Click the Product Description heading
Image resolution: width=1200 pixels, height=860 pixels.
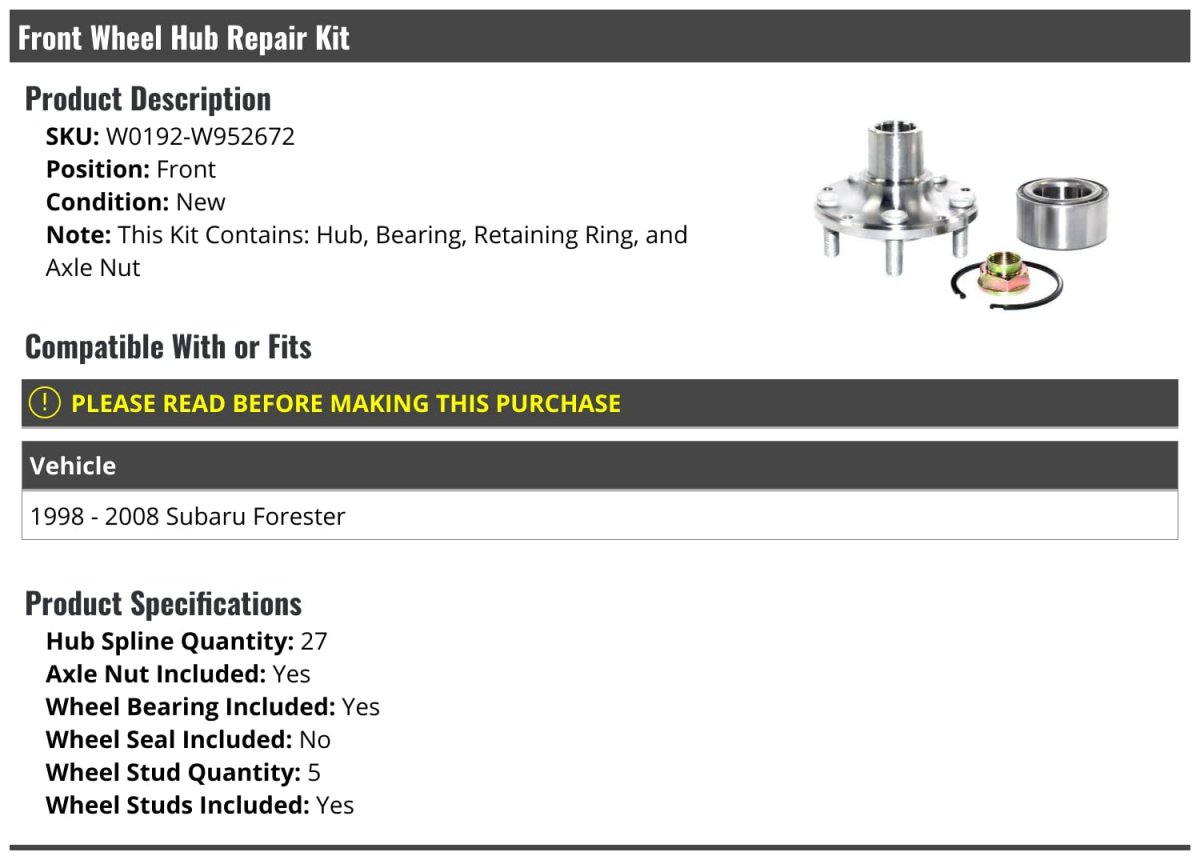point(148,98)
